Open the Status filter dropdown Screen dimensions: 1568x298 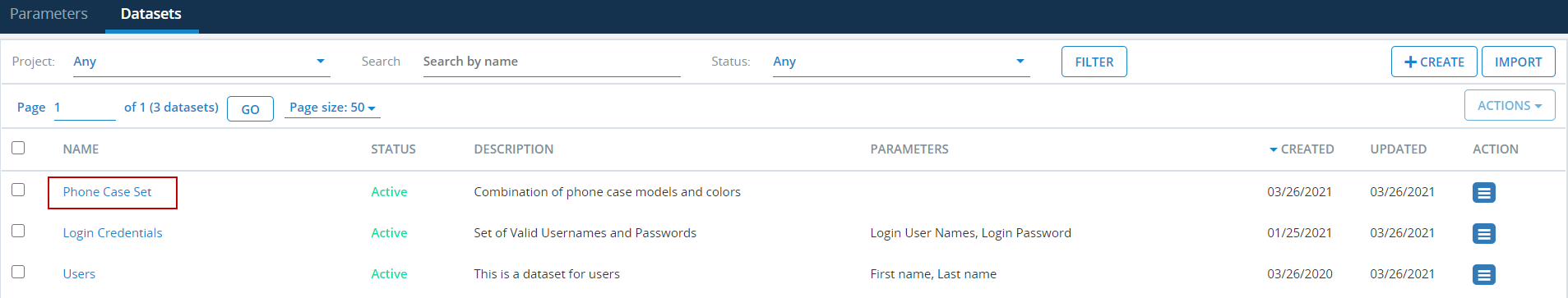click(x=901, y=62)
